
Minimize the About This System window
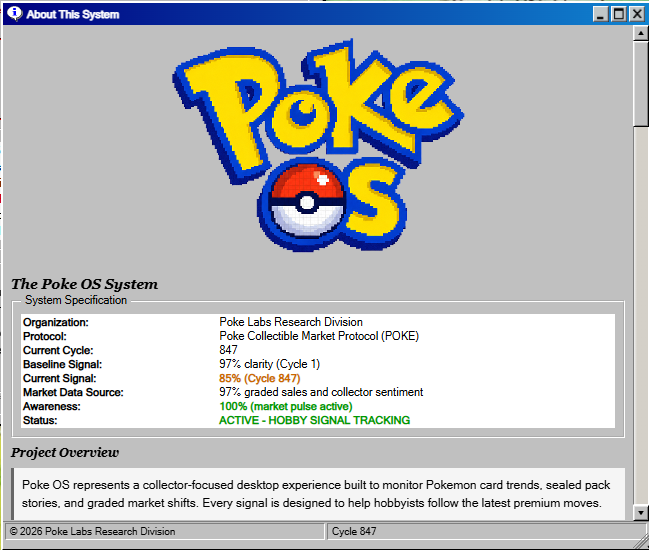tap(600, 14)
